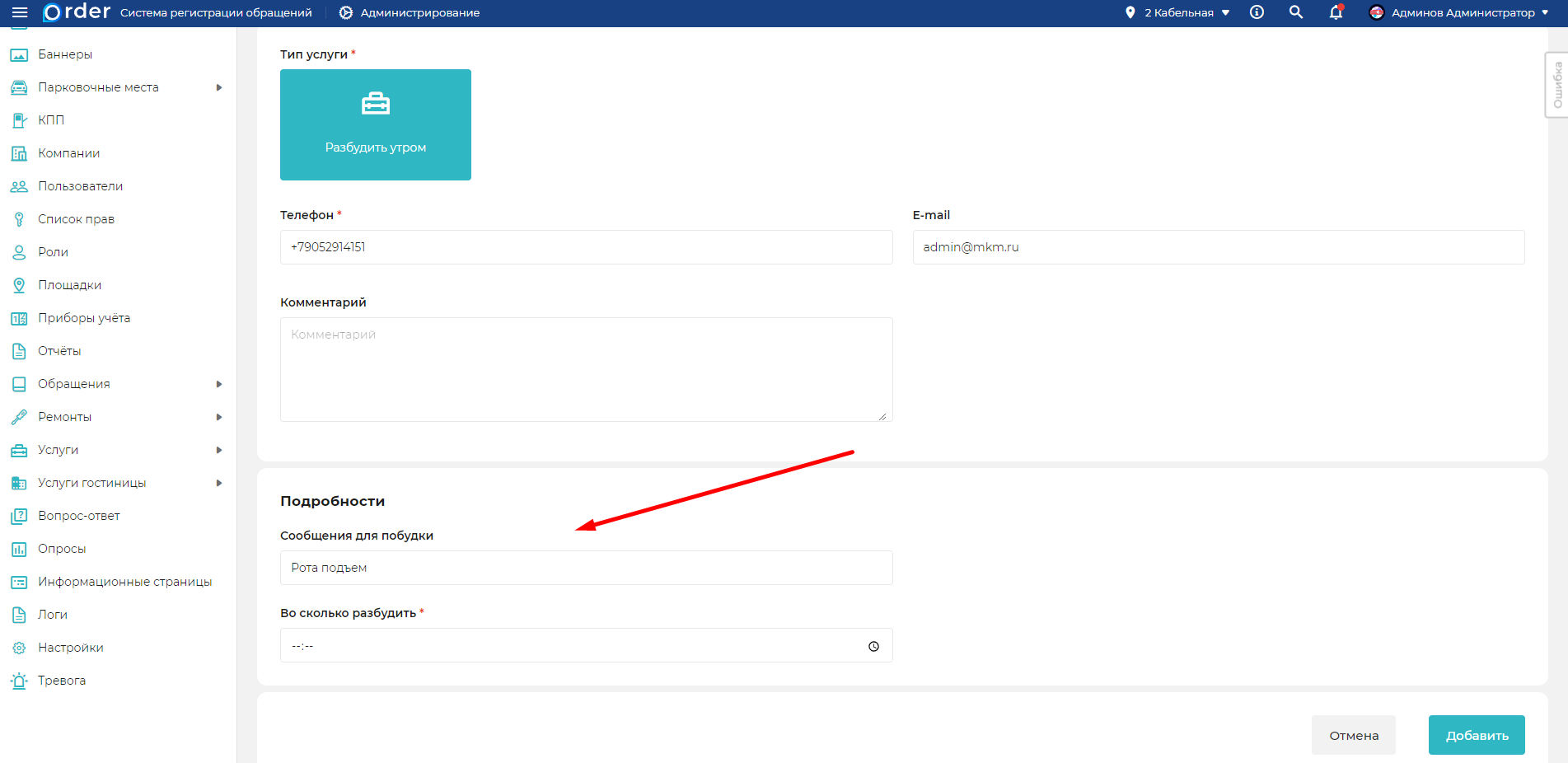Image resolution: width=1568 pixels, height=763 pixels.
Task: Click the info circle icon in header
Action: pos(1257,12)
